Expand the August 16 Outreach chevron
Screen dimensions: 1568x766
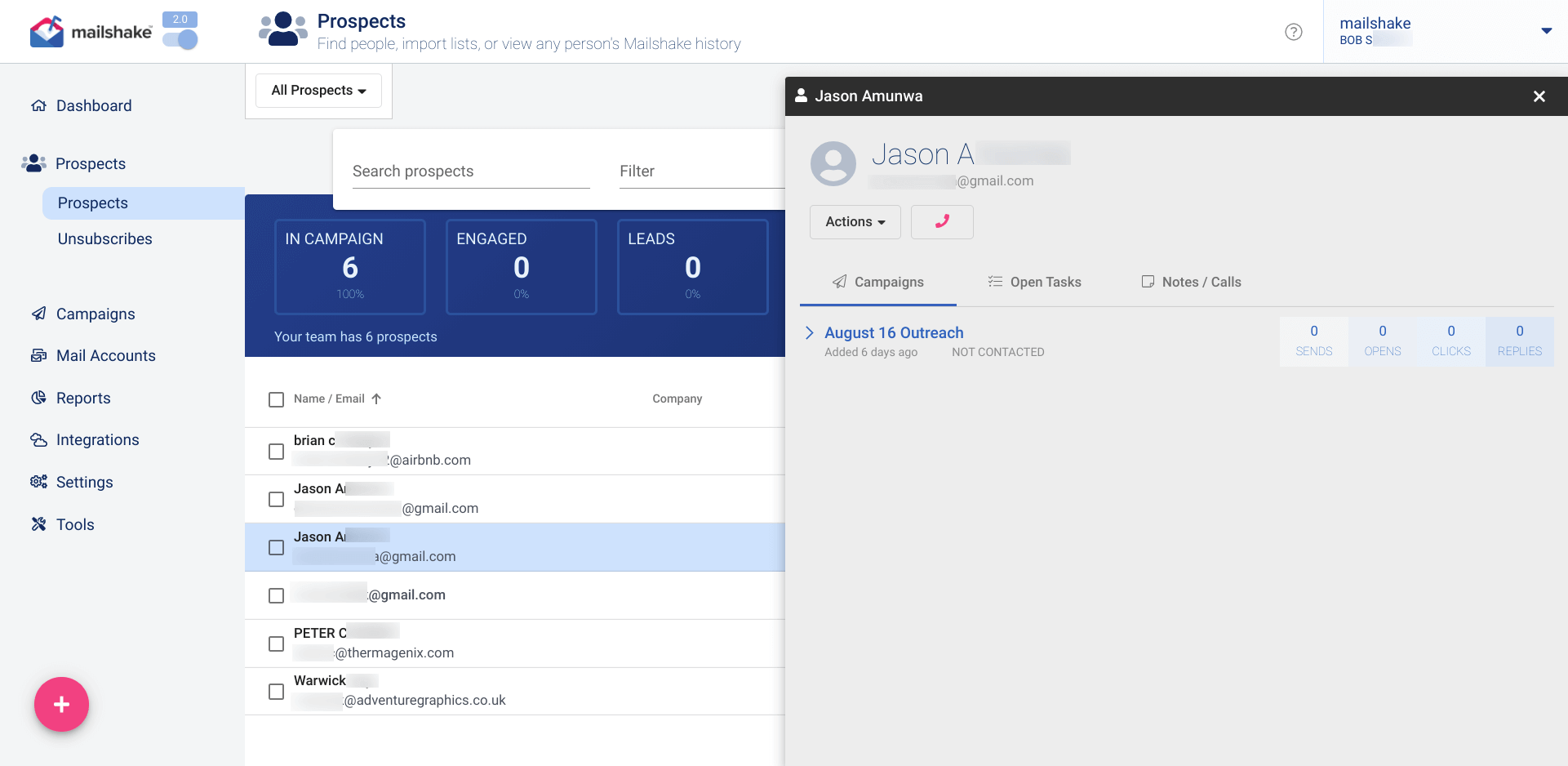pos(809,332)
